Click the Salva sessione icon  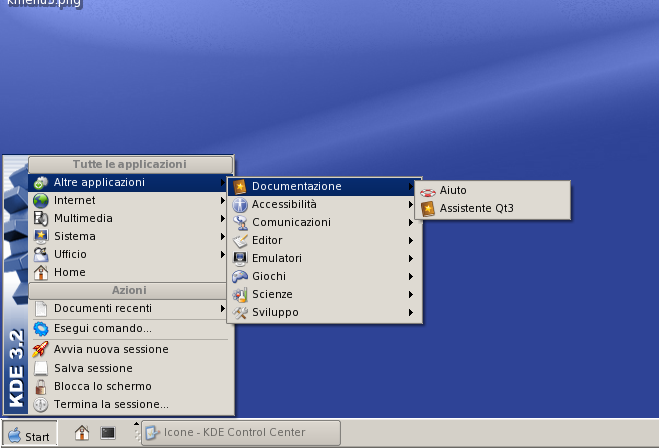click(41, 369)
